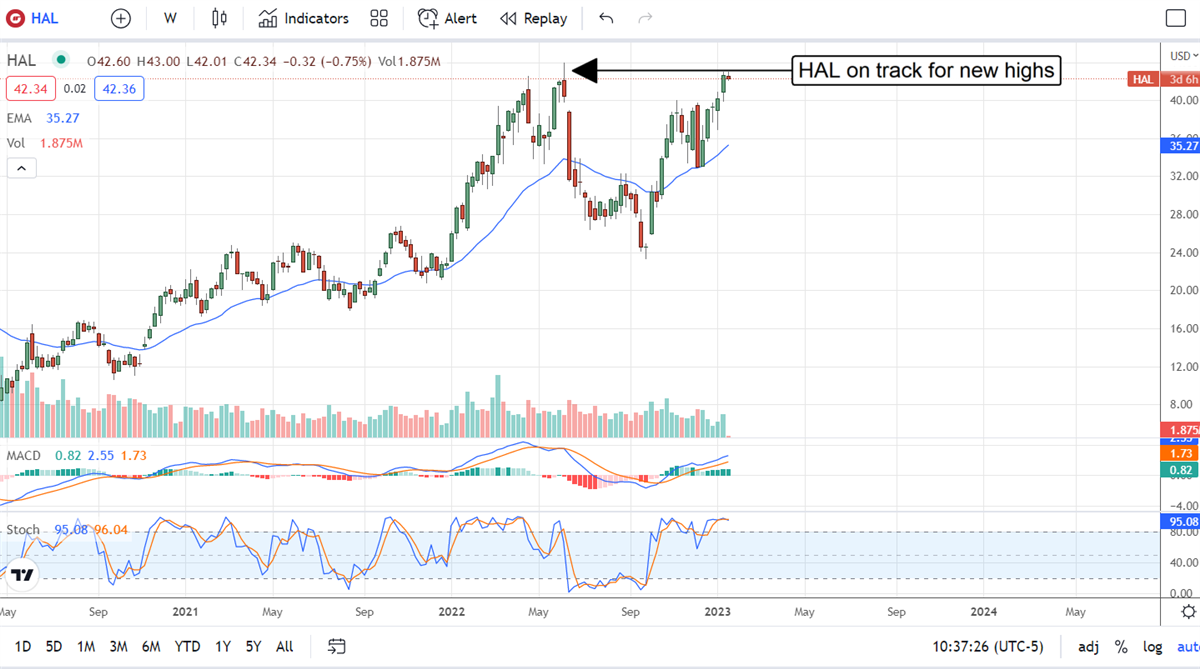This screenshot has width=1200, height=669.
Task: Collapse the indicator legend chevron
Action: click(20, 168)
